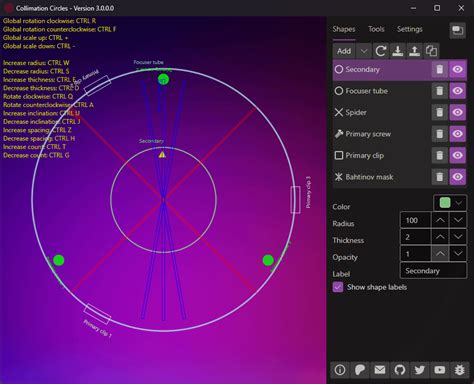Delete the Secondary shape
The width and height of the screenshot is (474, 384).
point(440,69)
